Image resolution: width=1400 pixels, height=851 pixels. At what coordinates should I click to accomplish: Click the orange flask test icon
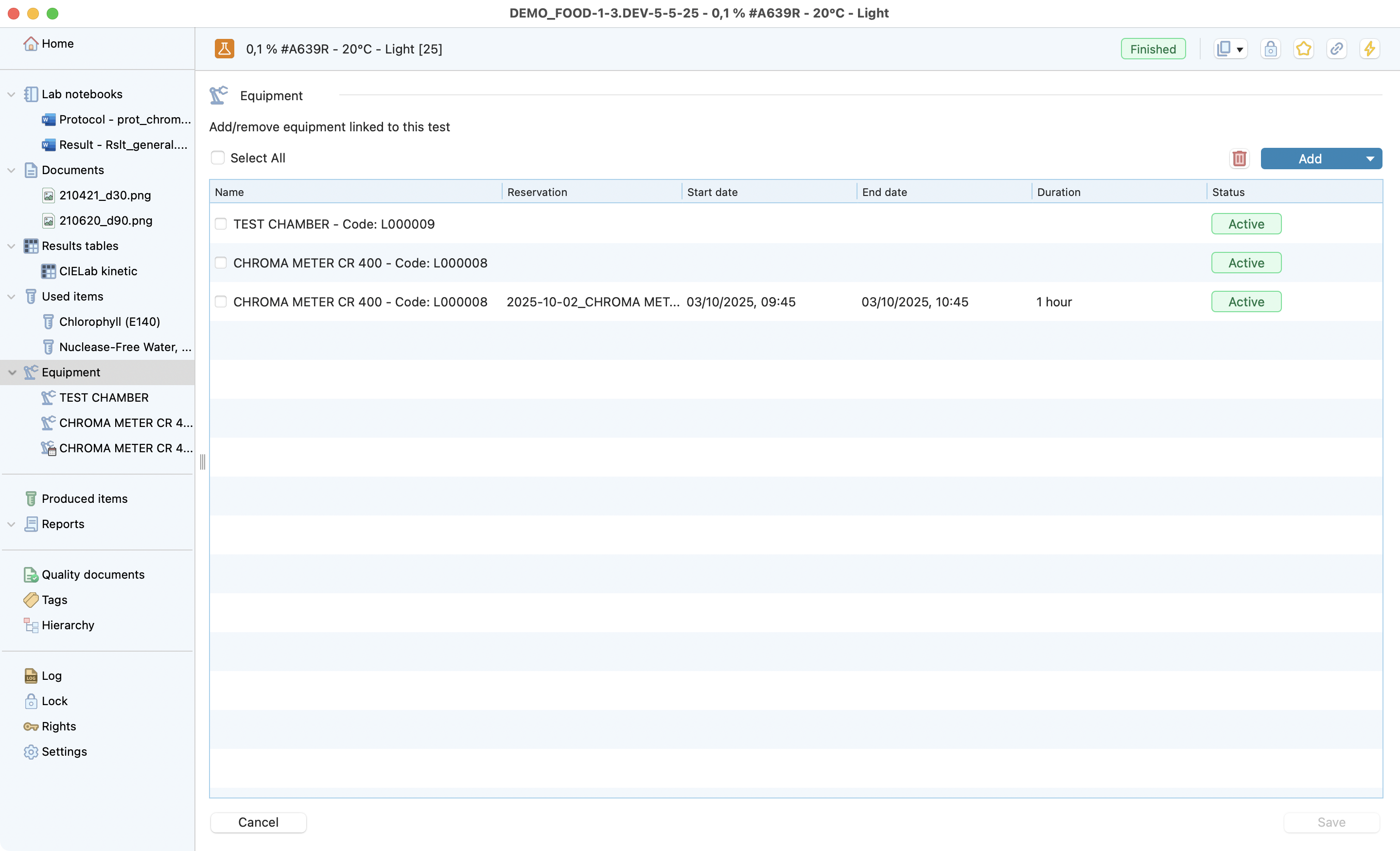click(225, 49)
